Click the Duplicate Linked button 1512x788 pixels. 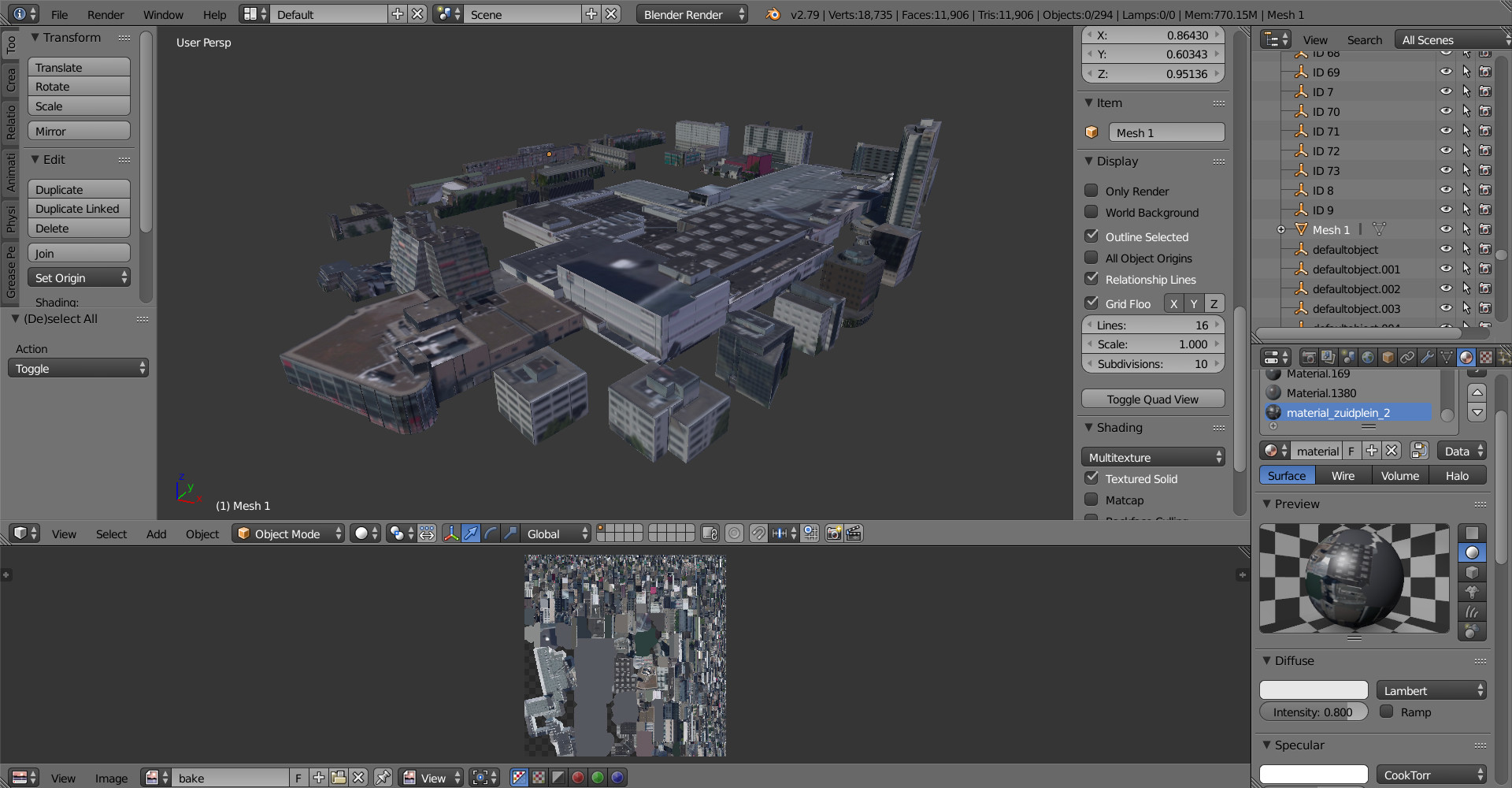79,208
